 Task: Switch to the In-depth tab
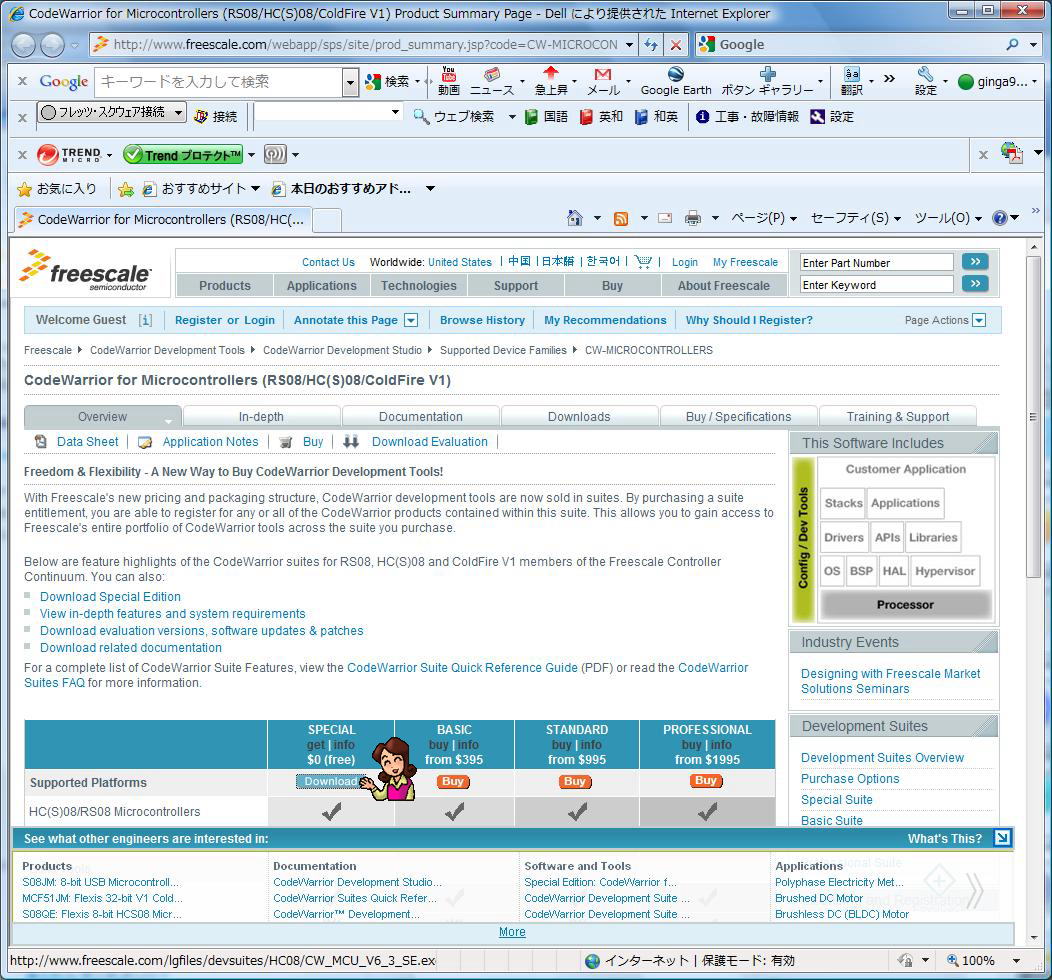[261, 417]
